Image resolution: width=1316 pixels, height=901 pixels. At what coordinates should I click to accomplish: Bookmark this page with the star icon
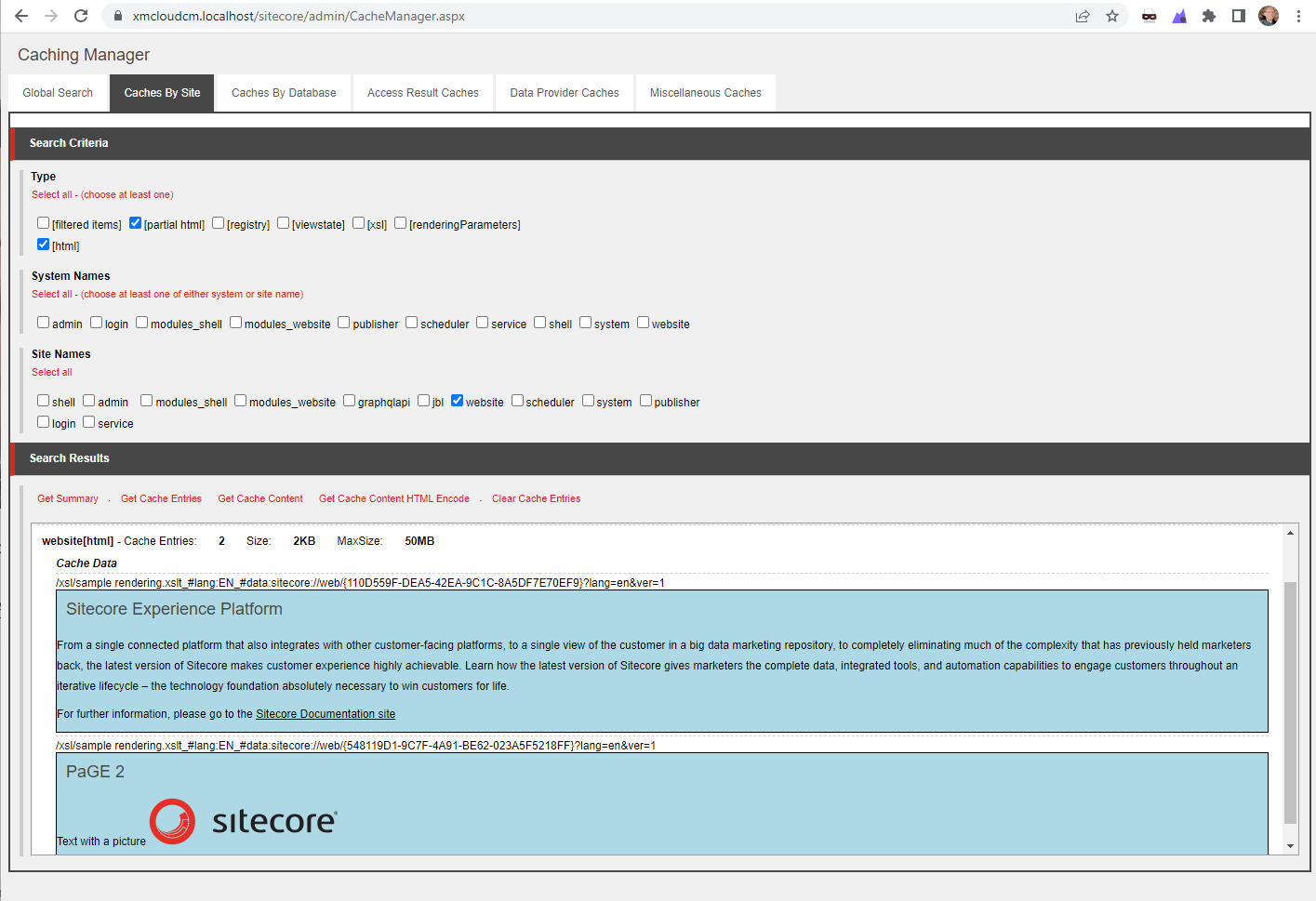click(1112, 16)
